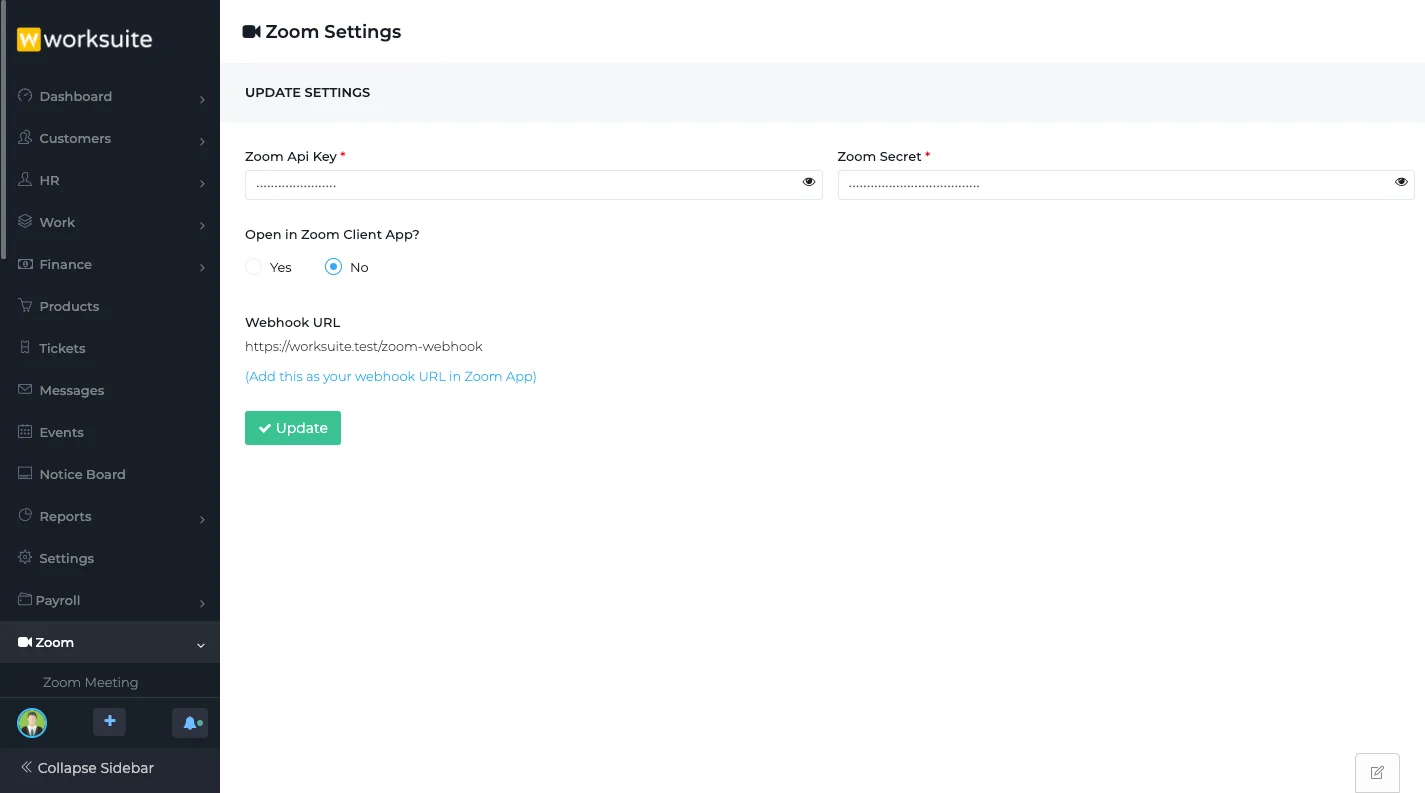Expand the Finance menu chevron
The height and width of the screenshot is (793, 1425).
coord(202,267)
